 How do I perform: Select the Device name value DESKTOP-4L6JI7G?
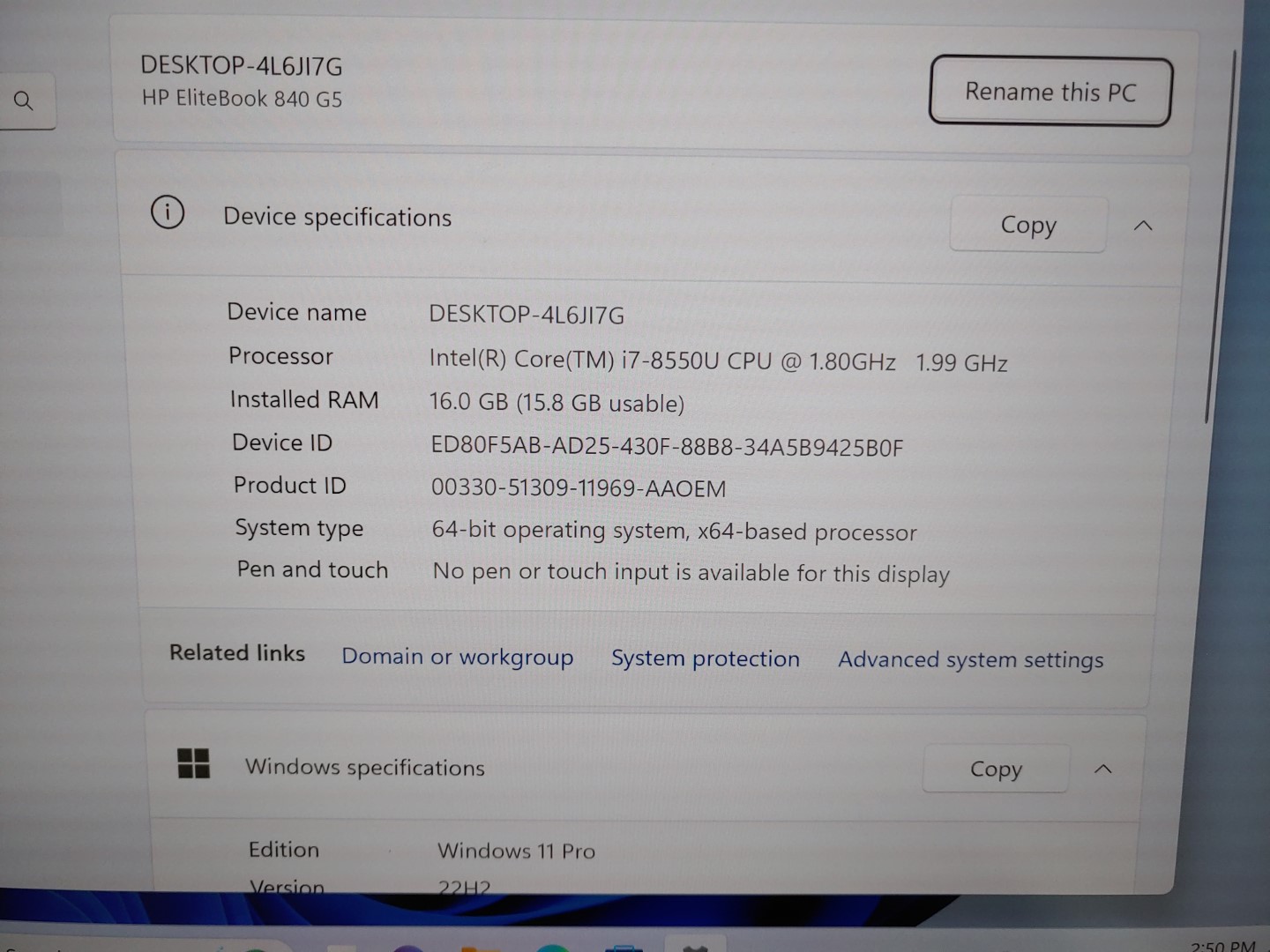527,315
